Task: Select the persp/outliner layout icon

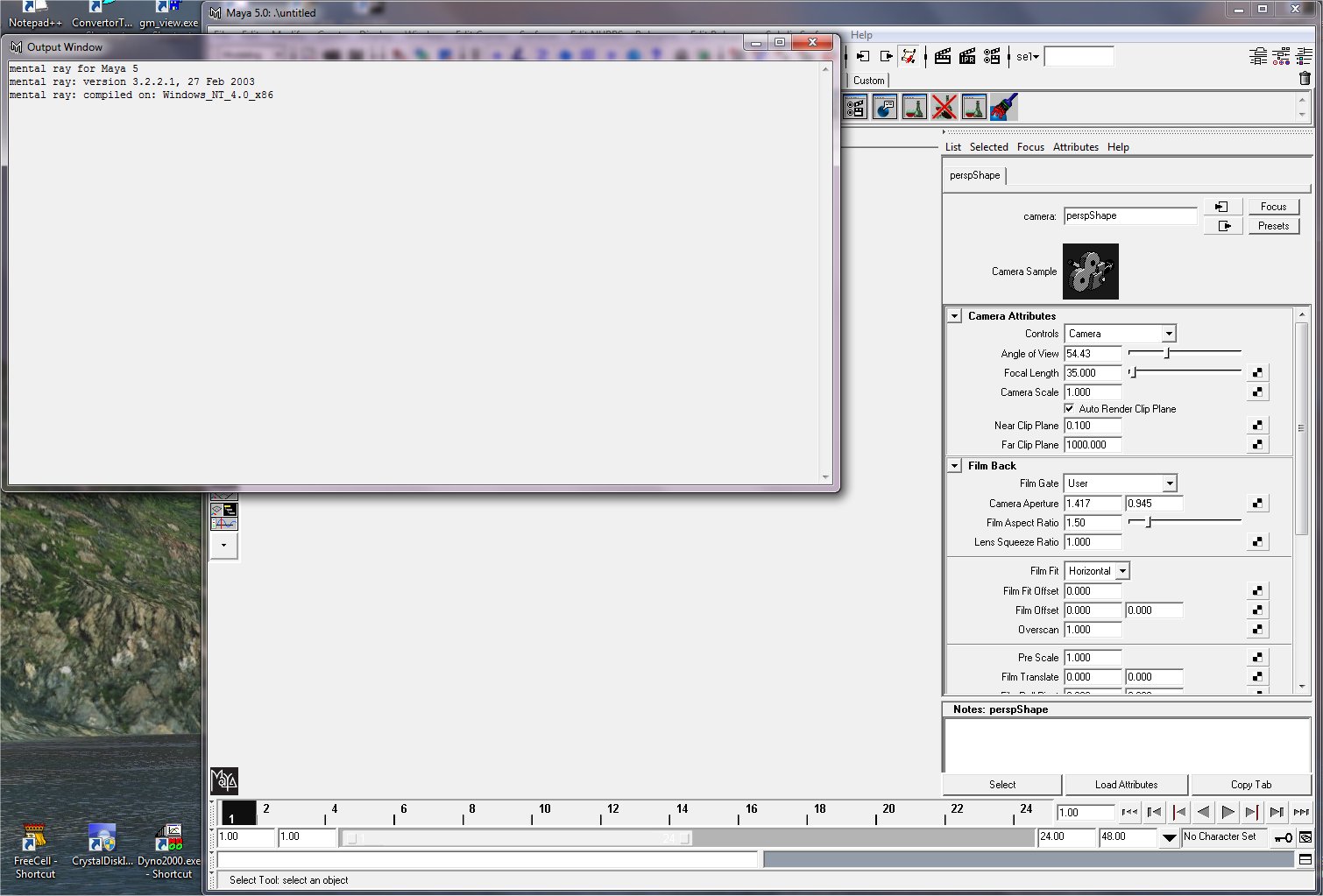Action: coord(224,509)
